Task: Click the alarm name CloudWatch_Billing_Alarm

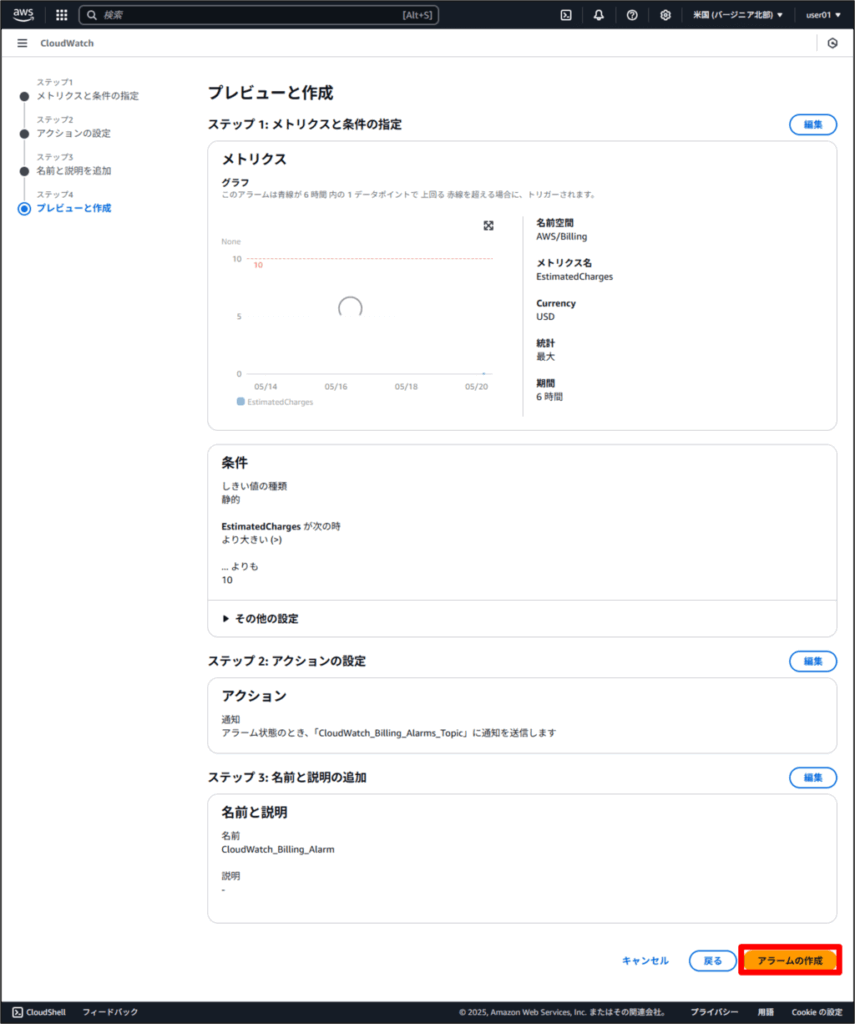Action: 278,849
